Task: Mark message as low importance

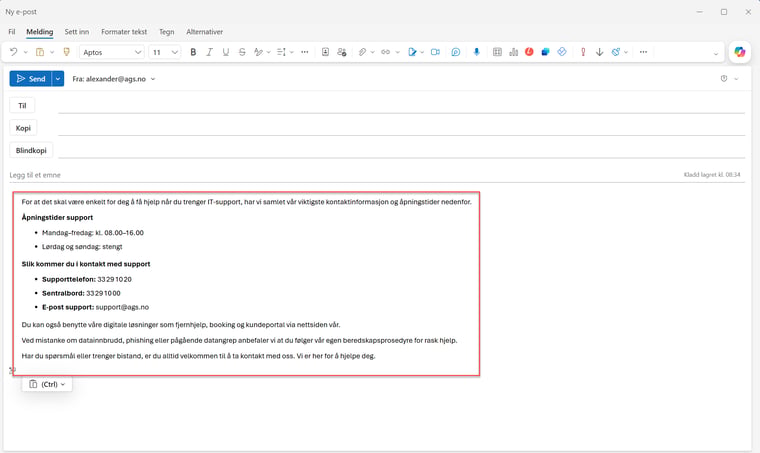Action: click(x=600, y=52)
